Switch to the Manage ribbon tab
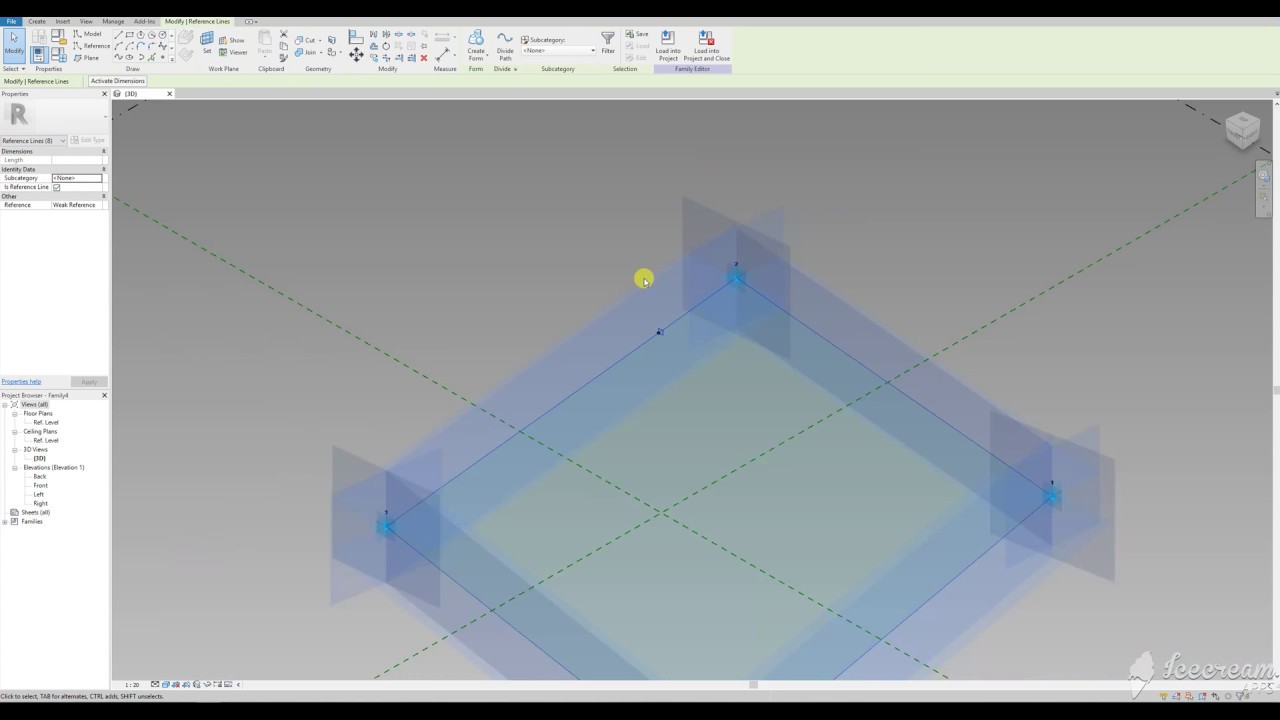1280x720 pixels. tap(113, 21)
